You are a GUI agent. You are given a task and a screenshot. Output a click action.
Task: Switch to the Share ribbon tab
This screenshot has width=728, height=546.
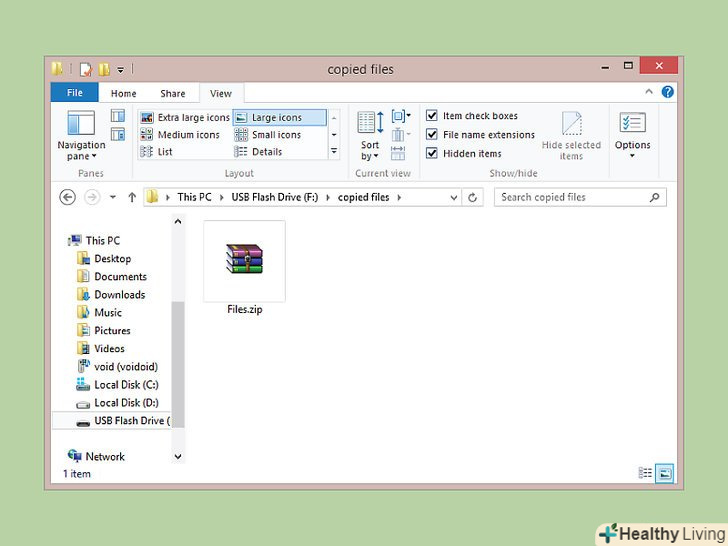(x=173, y=93)
